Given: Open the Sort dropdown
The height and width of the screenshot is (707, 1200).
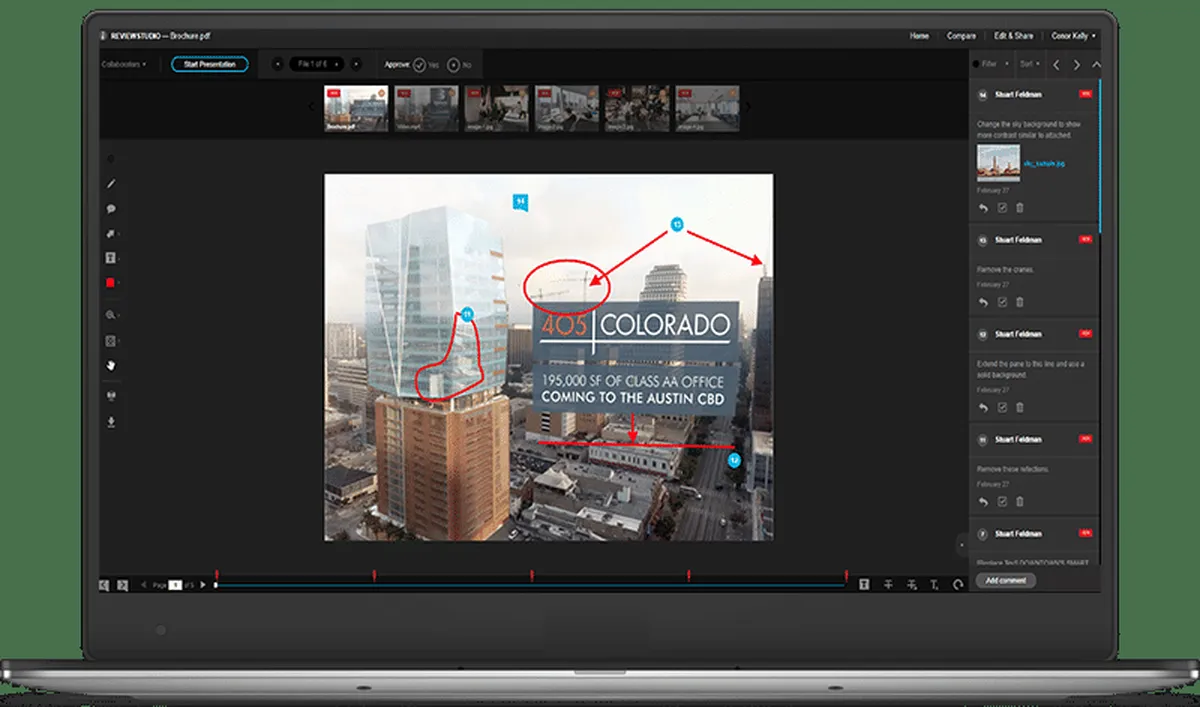Looking at the screenshot, I should click(x=1029, y=64).
